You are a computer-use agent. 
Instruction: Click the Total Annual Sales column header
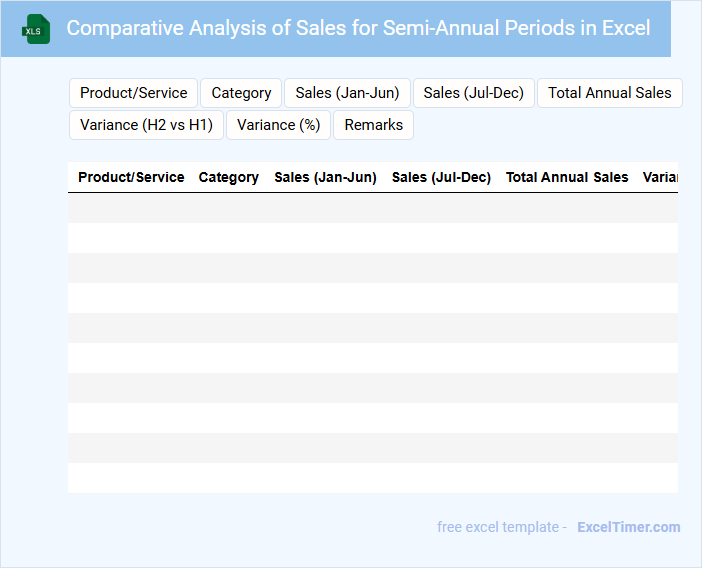click(x=567, y=177)
